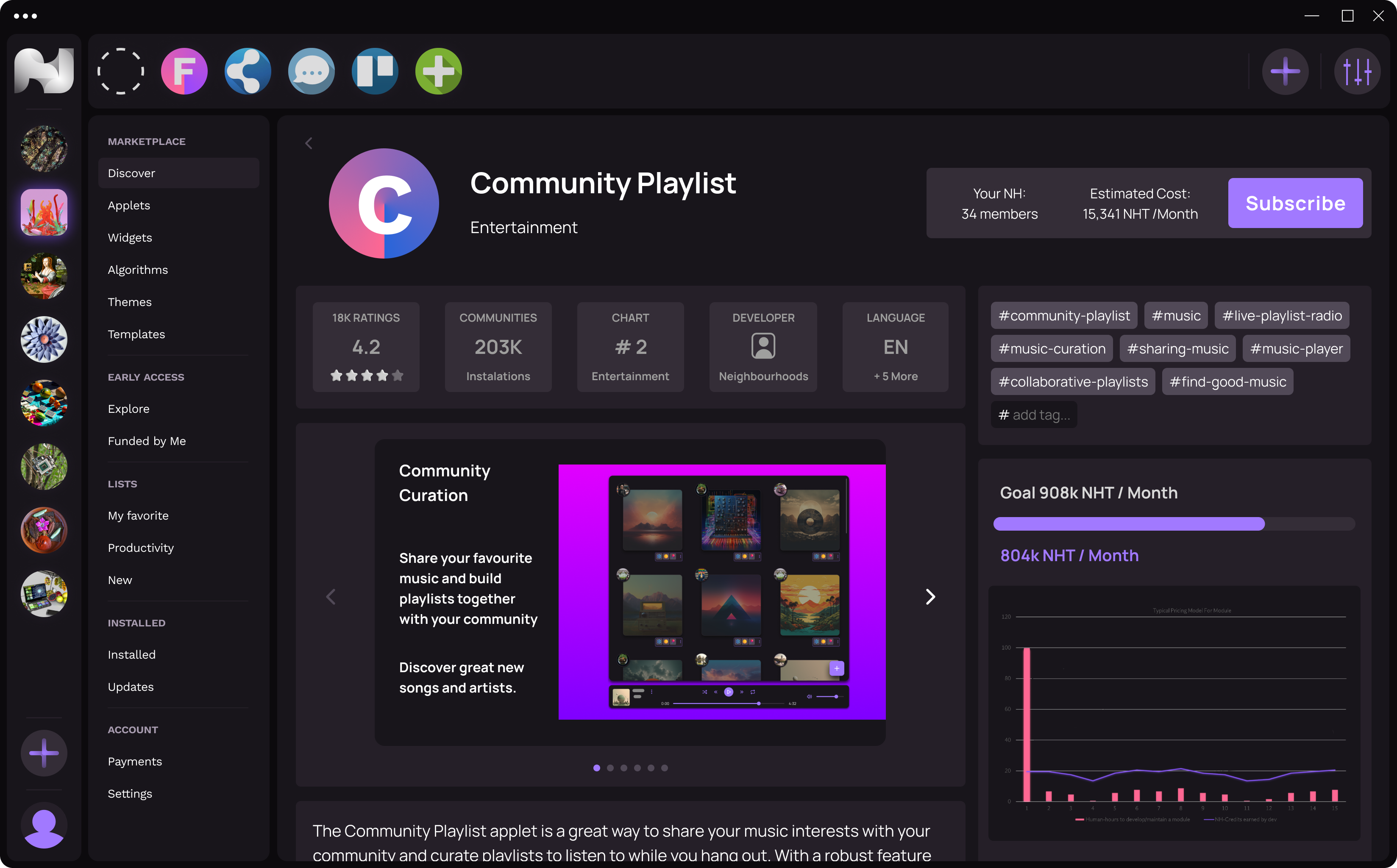
Task: Click the back chevron above app logo
Action: [x=309, y=143]
